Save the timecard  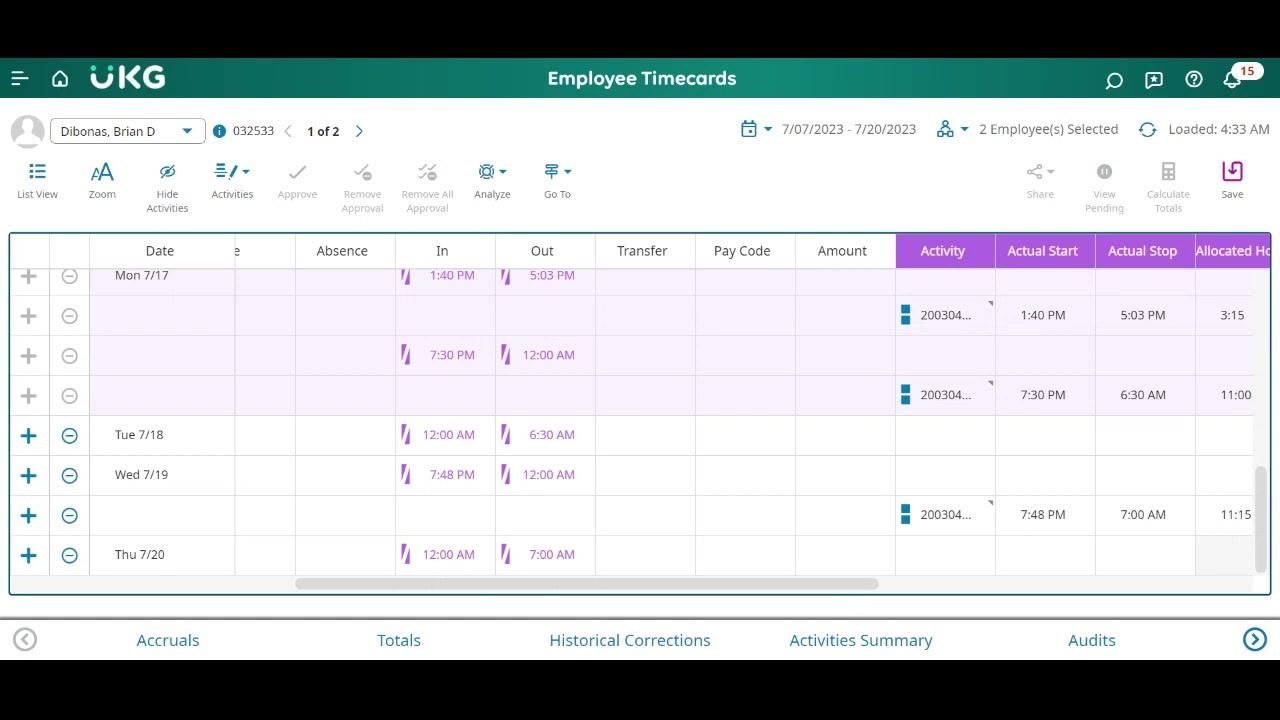click(x=1232, y=181)
